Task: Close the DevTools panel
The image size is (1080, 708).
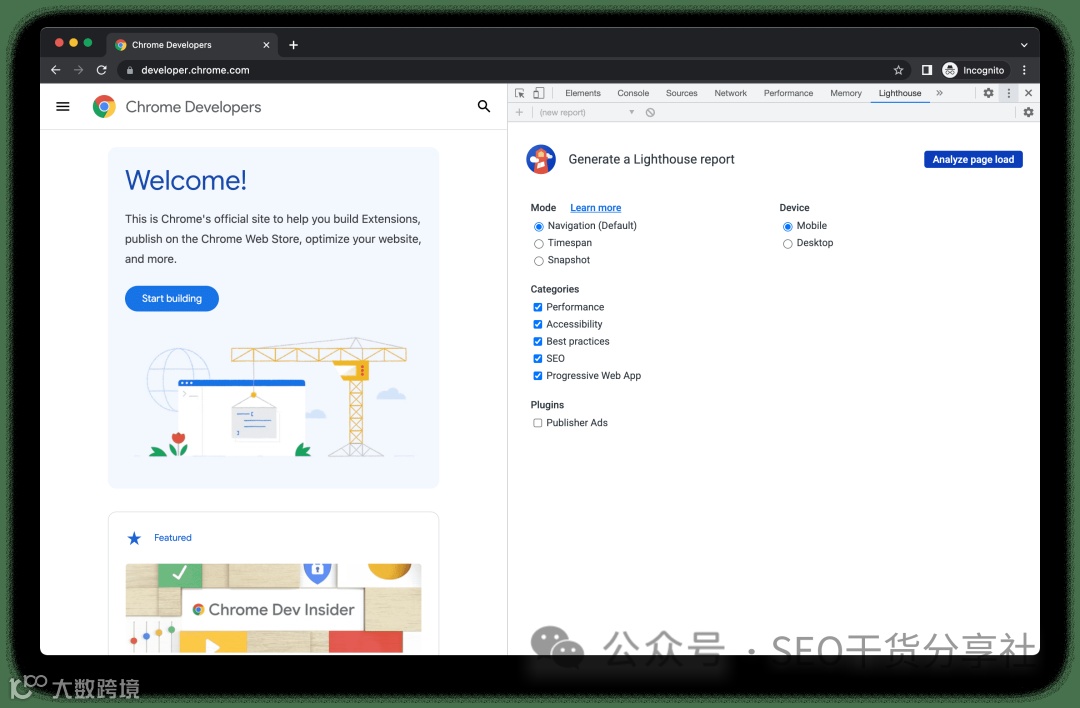Action: [x=1028, y=93]
